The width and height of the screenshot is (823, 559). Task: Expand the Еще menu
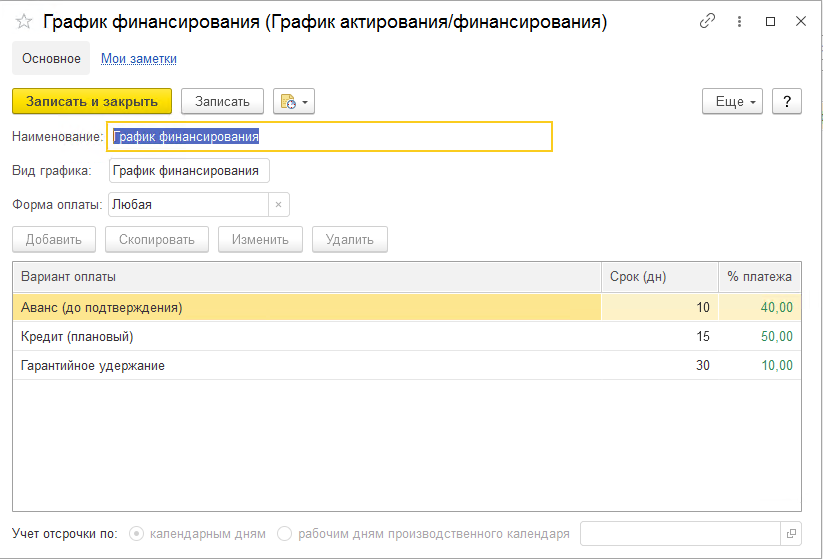coord(732,101)
